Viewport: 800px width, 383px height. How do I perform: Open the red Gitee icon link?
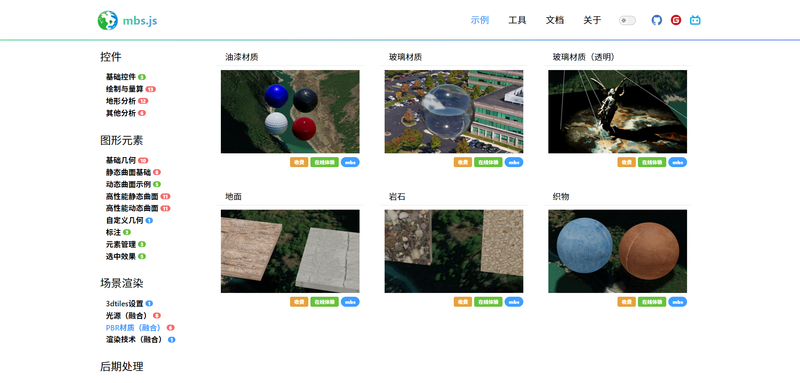point(676,20)
